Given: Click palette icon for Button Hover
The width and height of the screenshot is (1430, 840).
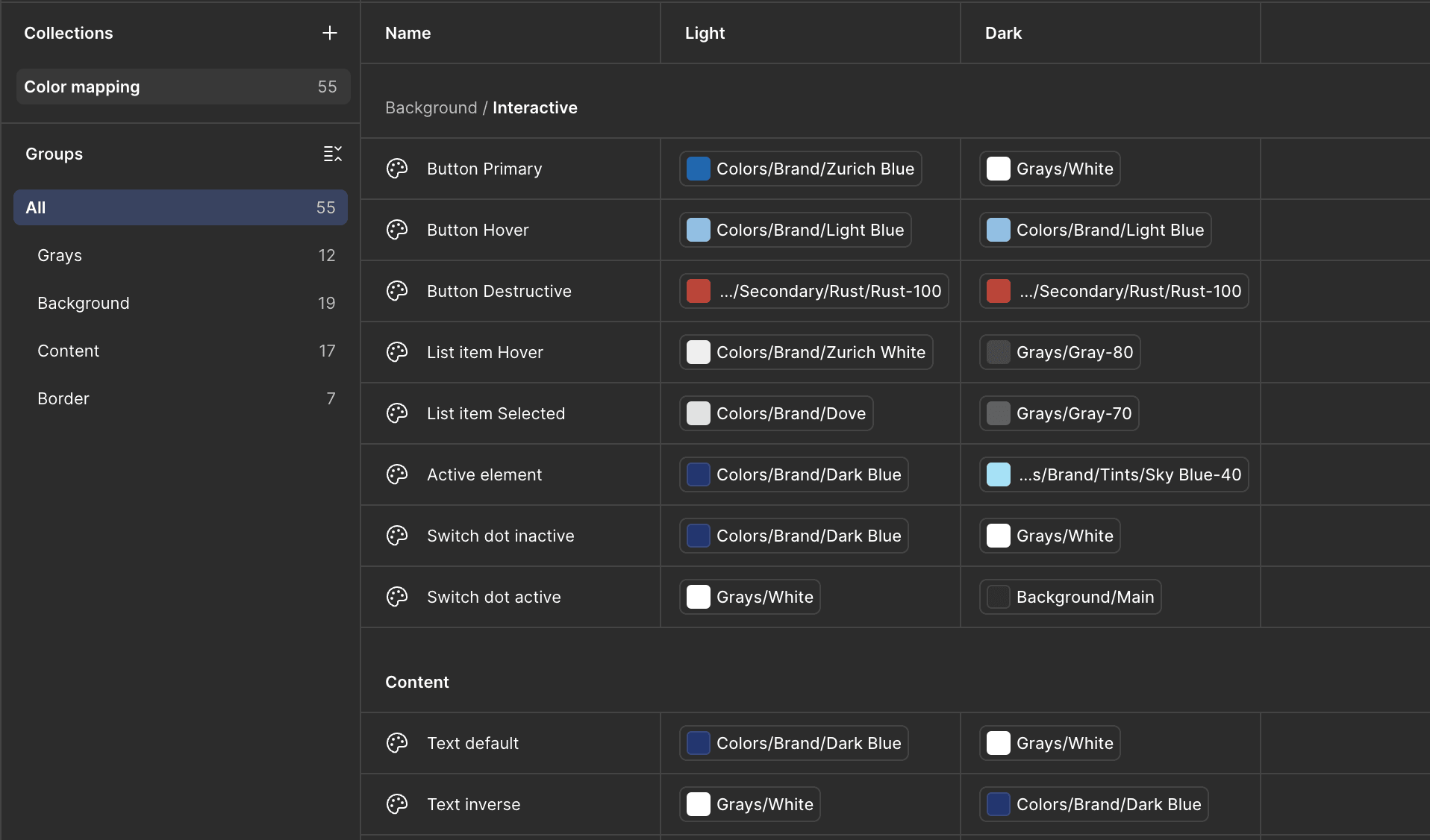Looking at the screenshot, I should pos(397,230).
